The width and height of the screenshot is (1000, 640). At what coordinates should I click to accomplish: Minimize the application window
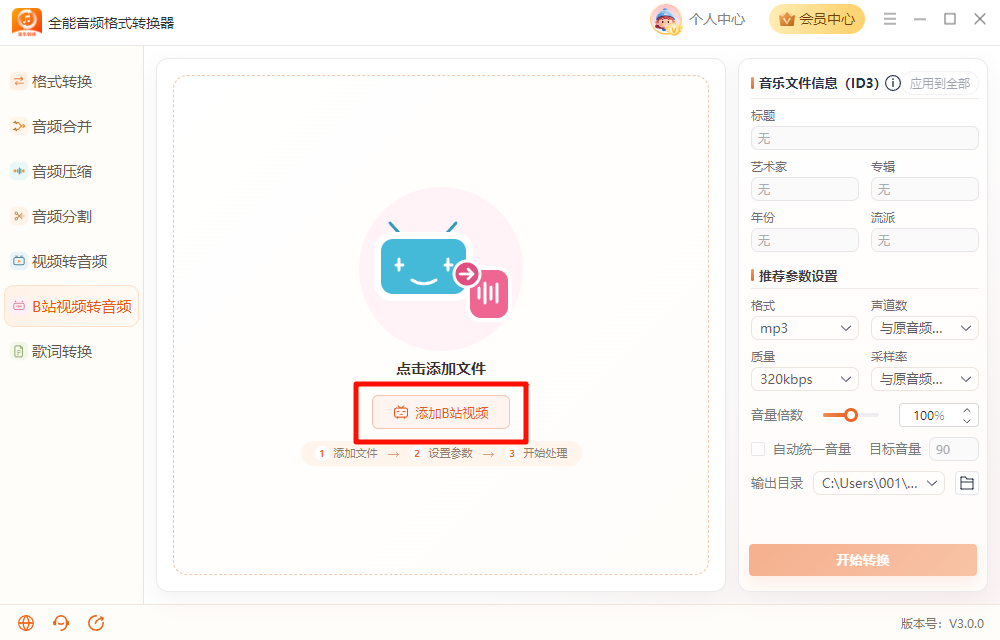point(920,19)
